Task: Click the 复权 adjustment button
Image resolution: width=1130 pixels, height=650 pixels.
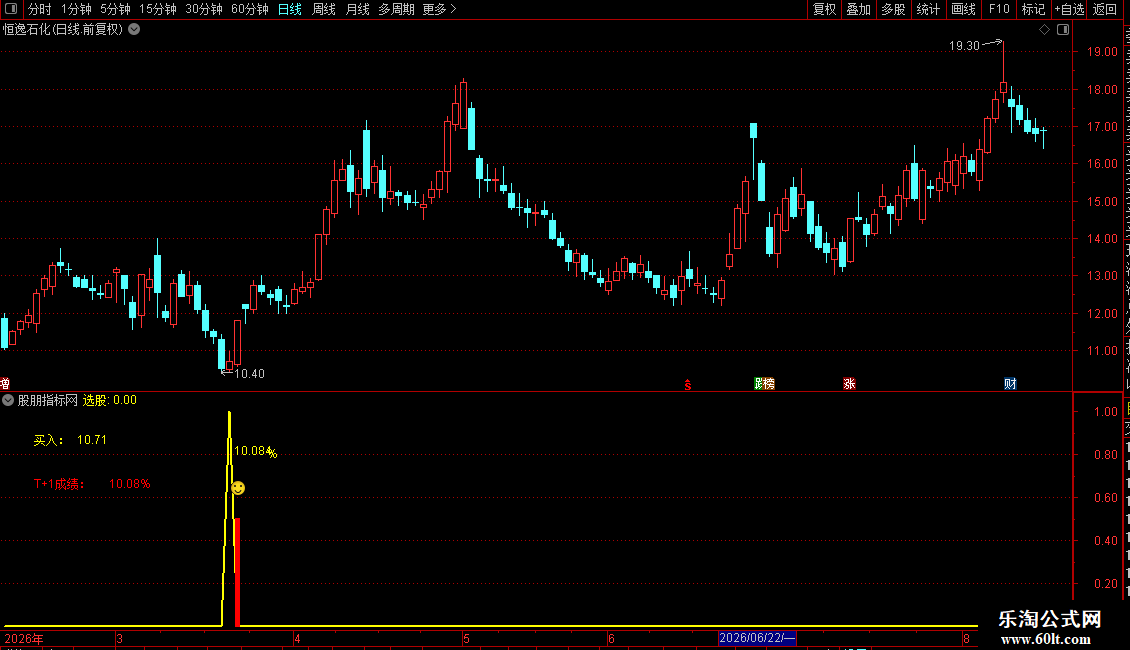Action: click(824, 9)
